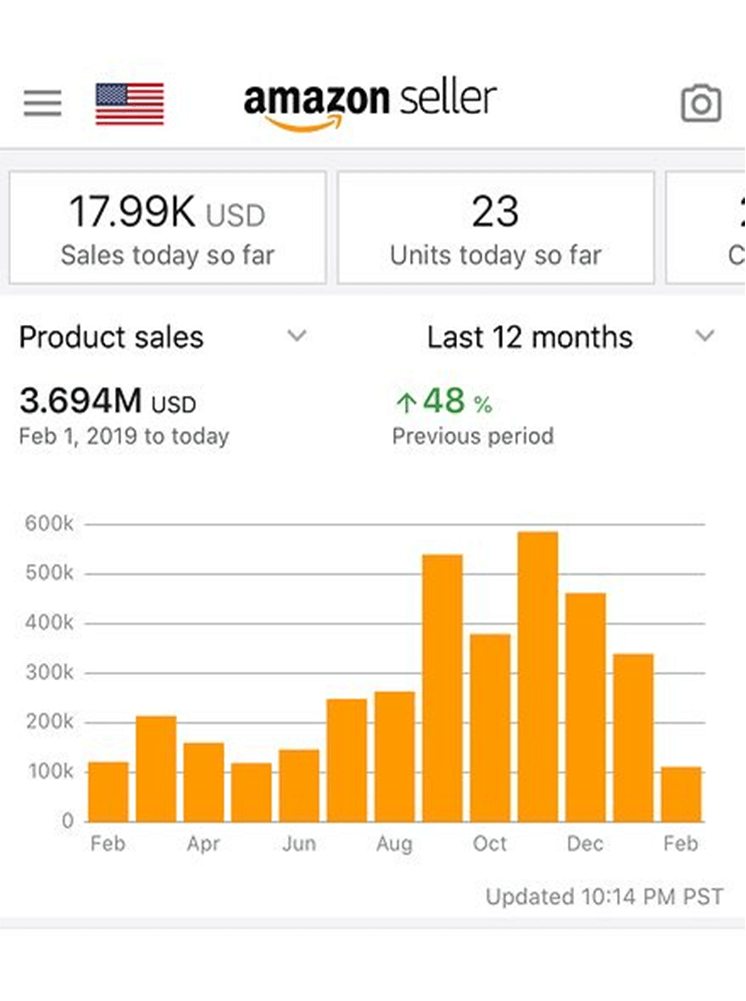This screenshot has width=746, height=1001.
Task: Click the chevron beside Last 12 months
Action: 705,336
